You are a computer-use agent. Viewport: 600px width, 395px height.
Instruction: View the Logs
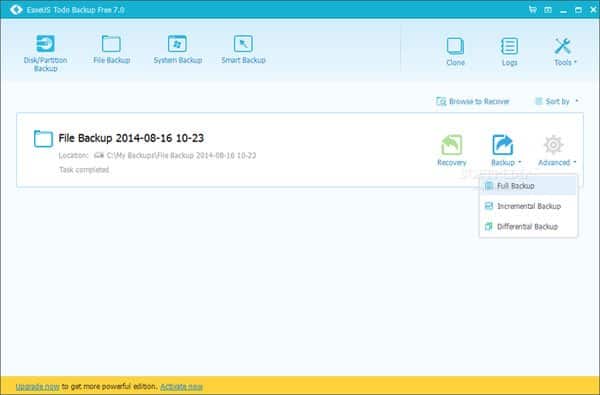(x=509, y=52)
